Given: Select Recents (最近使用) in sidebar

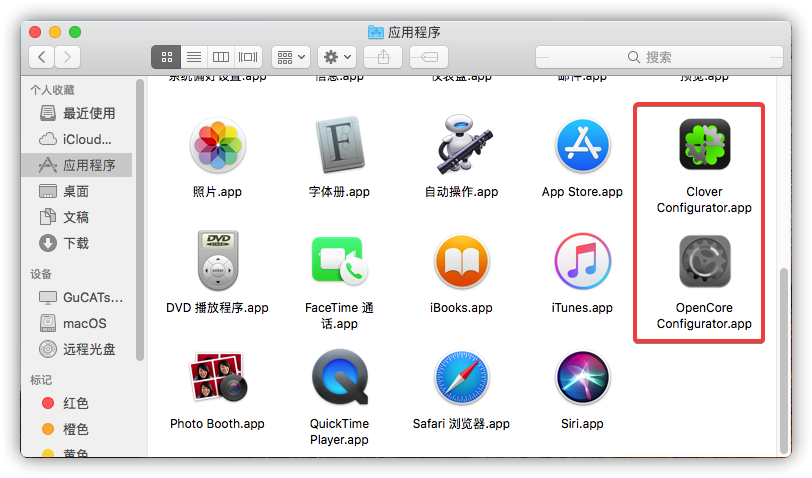Looking at the screenshot, I should [77, 113].
